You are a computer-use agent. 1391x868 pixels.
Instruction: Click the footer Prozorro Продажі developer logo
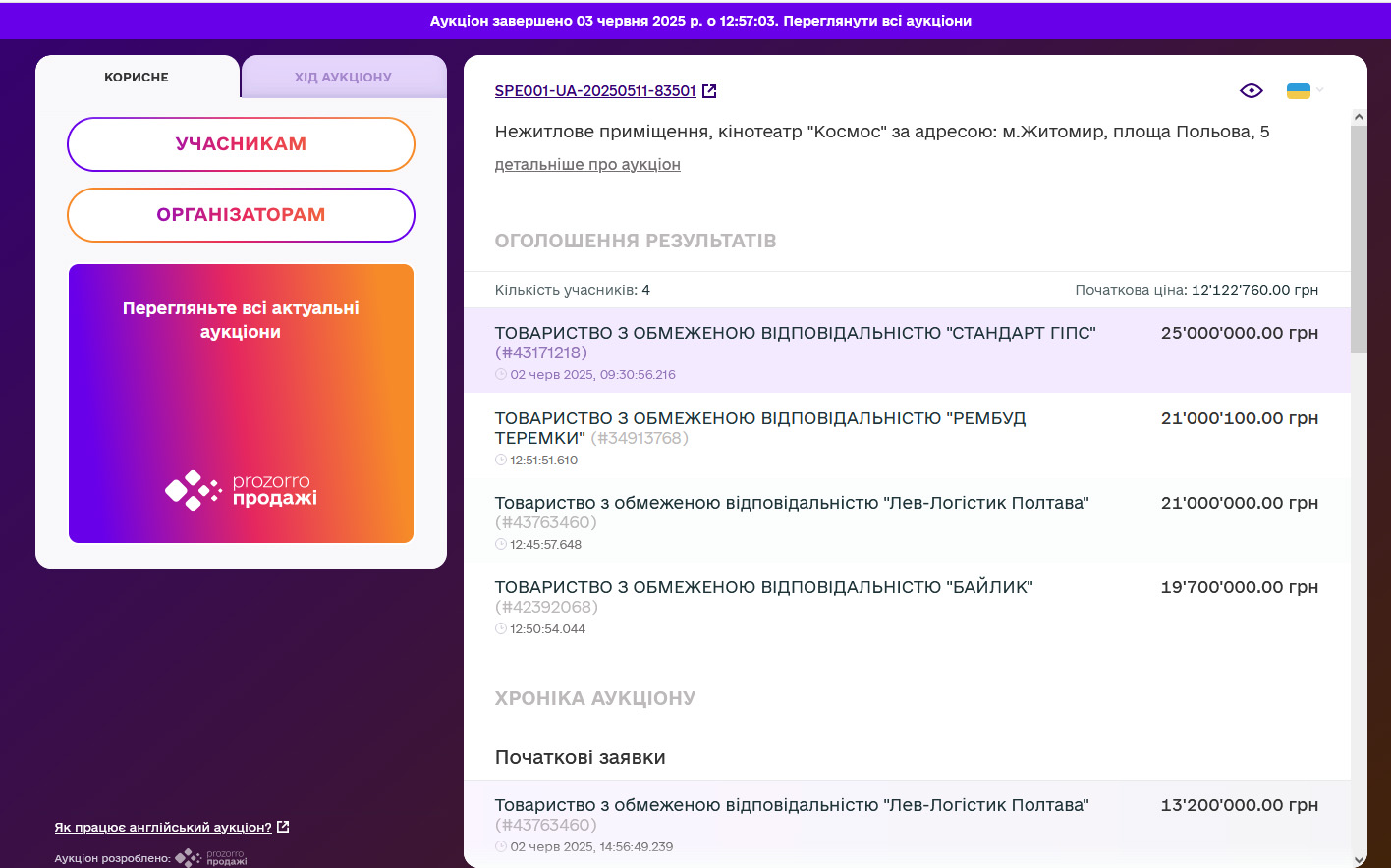tap(210, 858)
